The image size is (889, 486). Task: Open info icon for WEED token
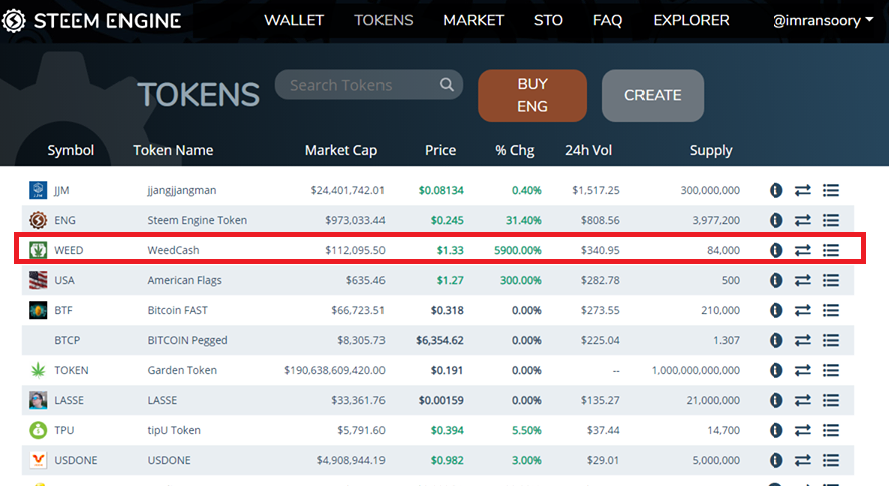coord(776,250)
